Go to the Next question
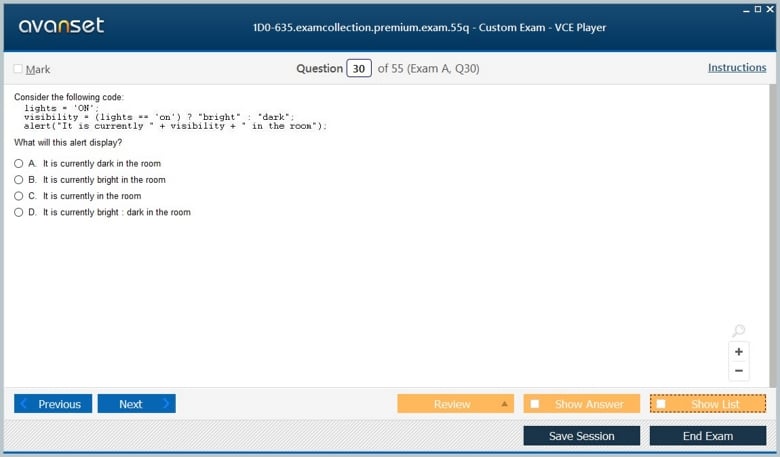This screenshot has width=780, height=457. click(x=136, y=404)
